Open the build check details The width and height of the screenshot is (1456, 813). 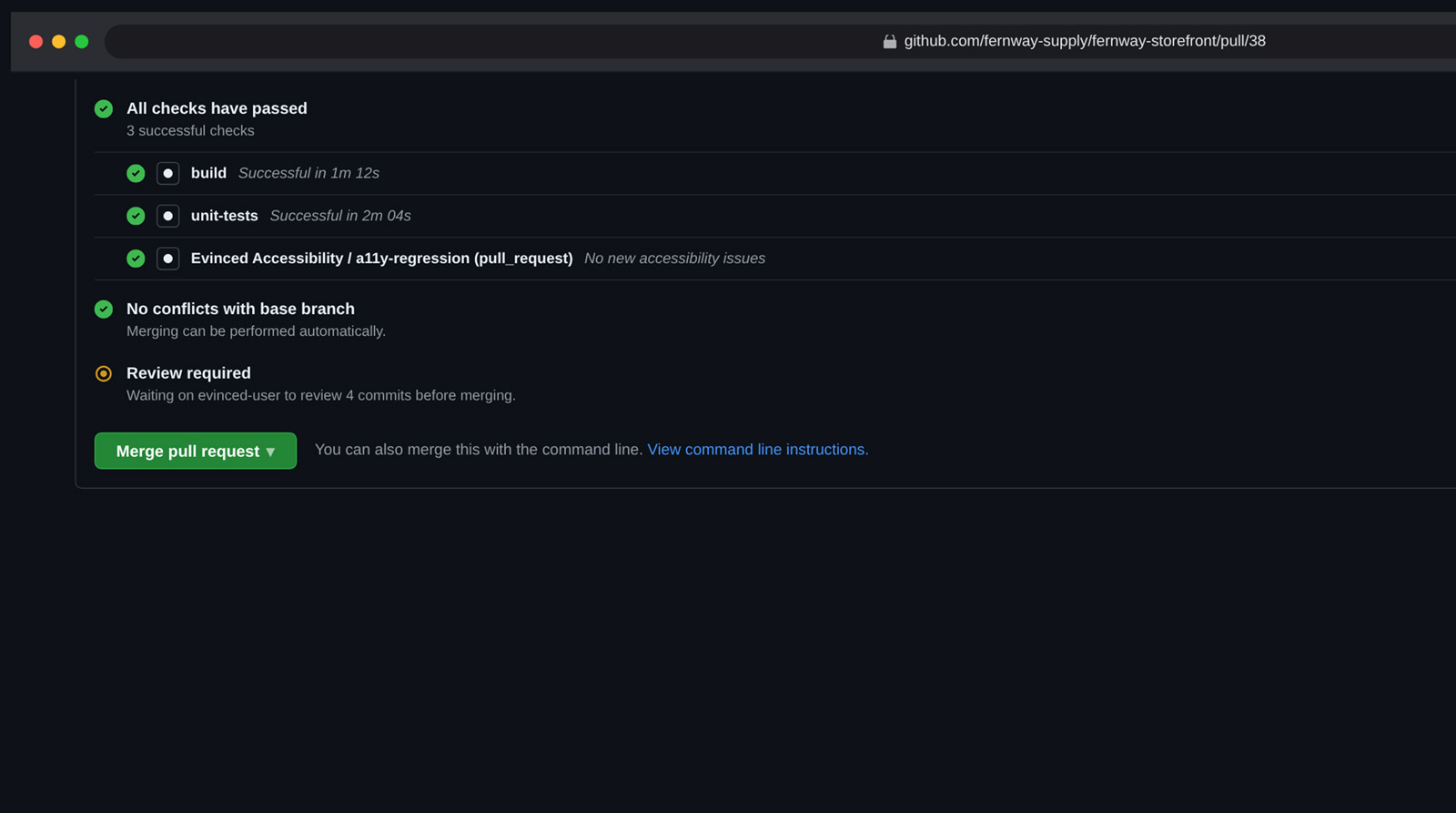tap(208, 173)
